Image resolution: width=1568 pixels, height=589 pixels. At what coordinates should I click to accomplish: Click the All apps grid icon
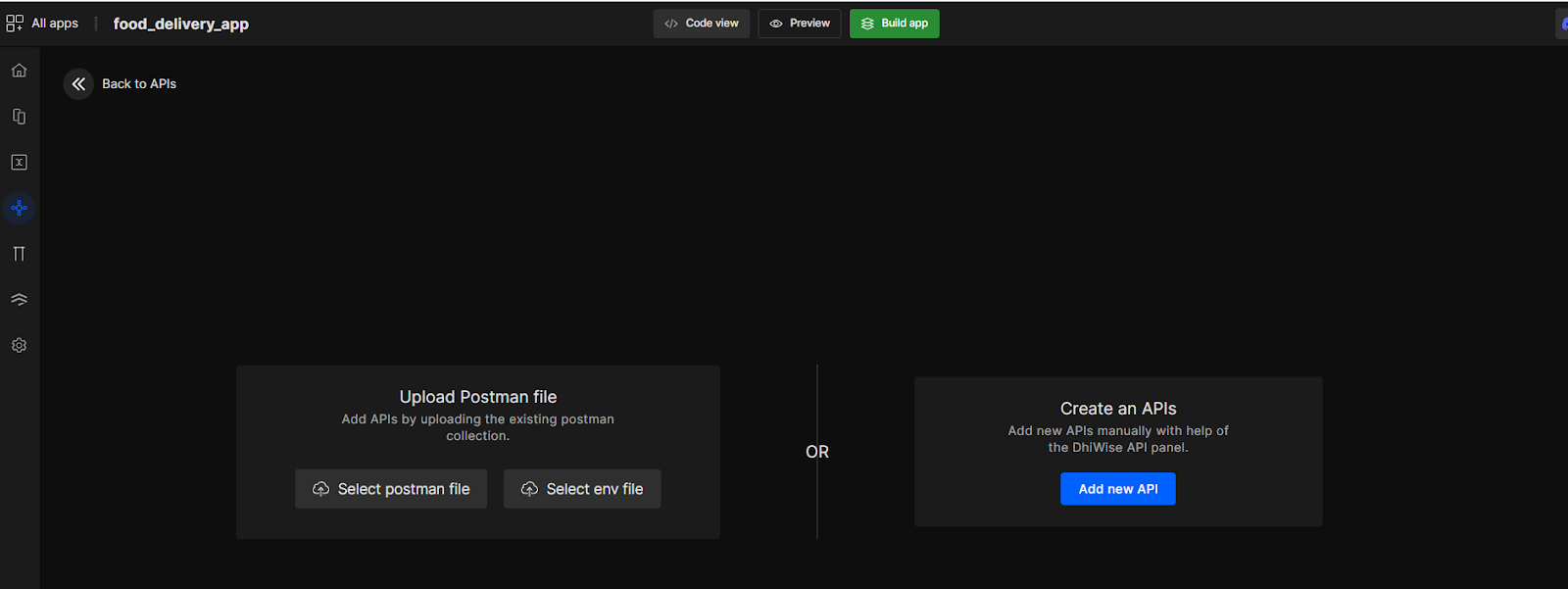15,24
